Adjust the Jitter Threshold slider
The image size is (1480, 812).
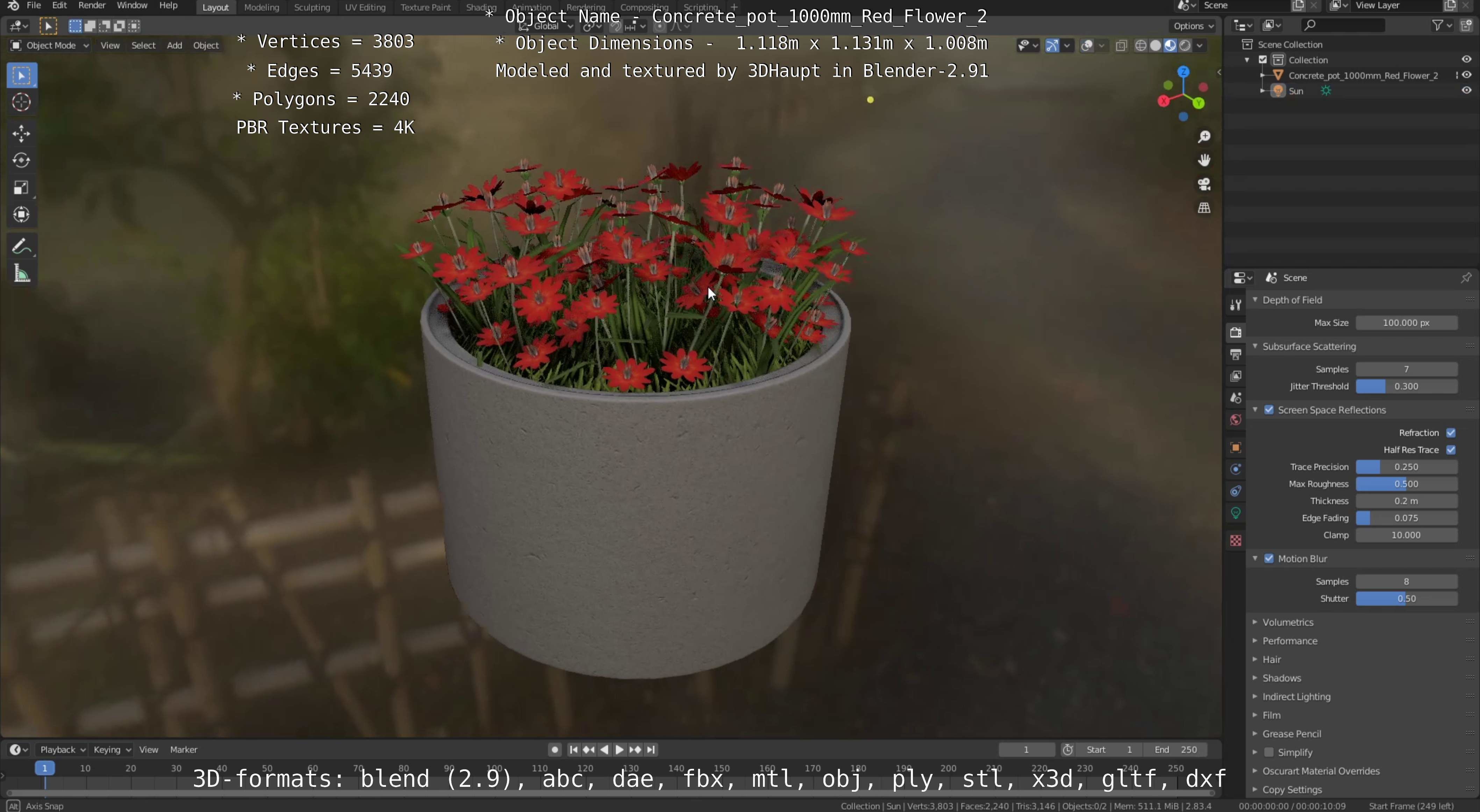1407,387
